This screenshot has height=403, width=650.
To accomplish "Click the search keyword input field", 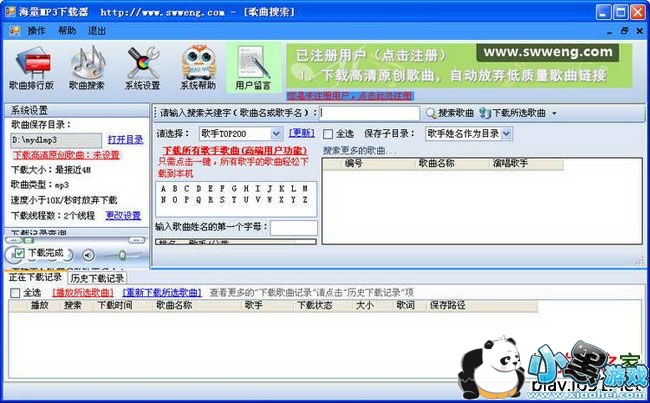I will point(370,113).
